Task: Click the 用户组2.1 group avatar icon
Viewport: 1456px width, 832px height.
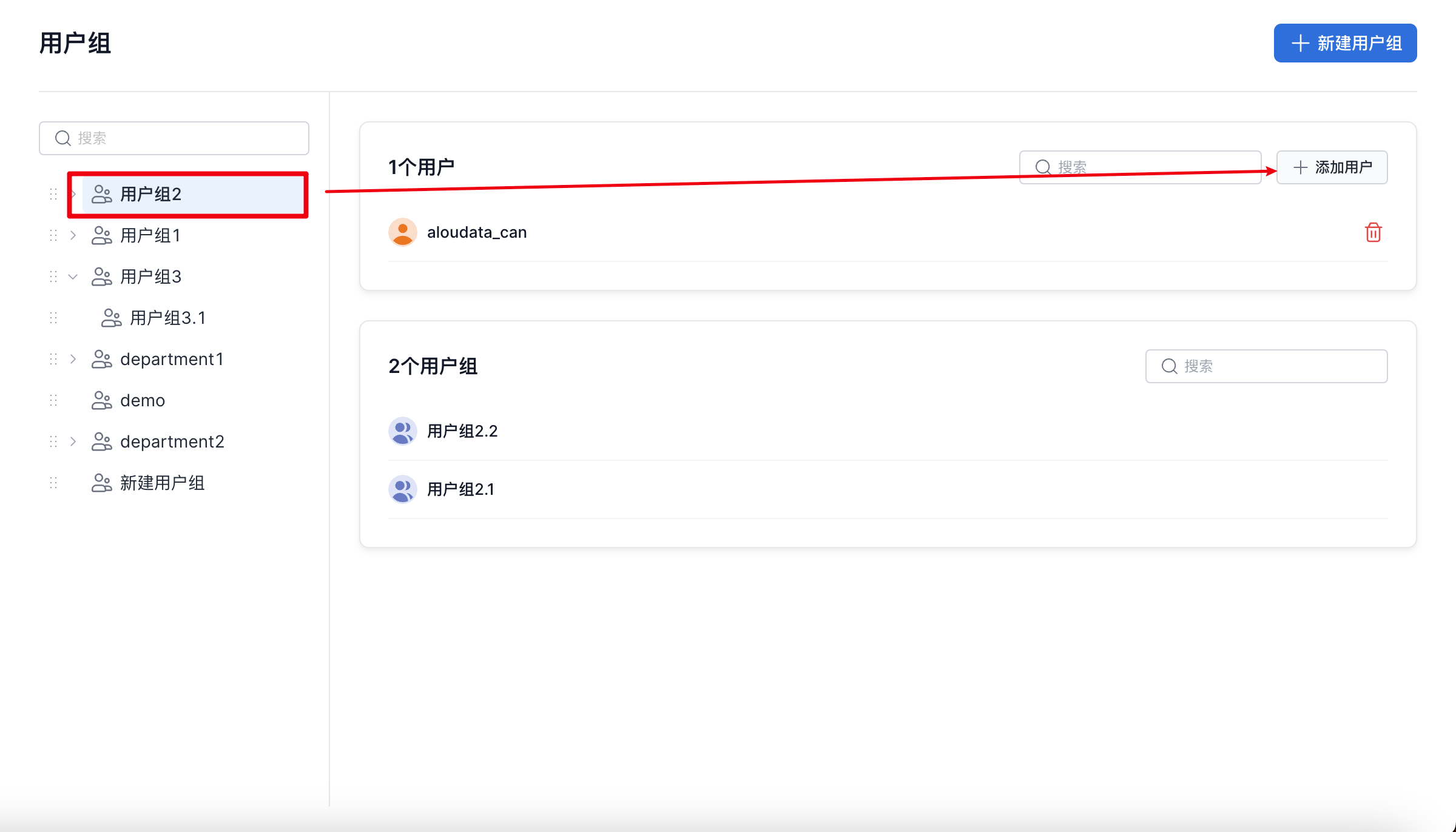Action: [402, 489]
